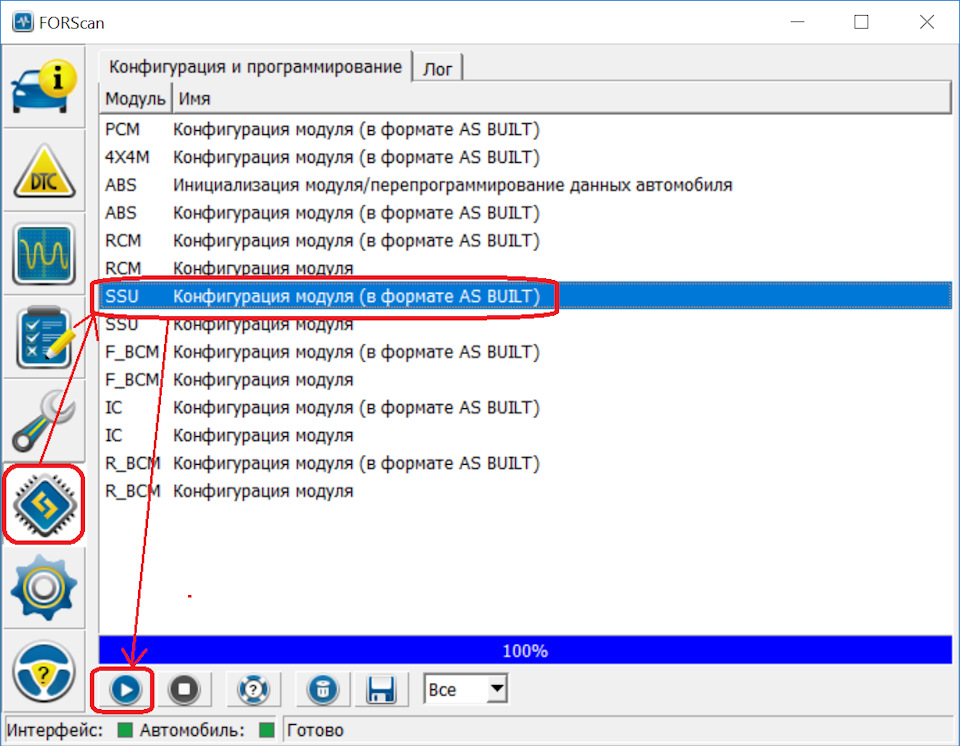Viewport: 960px width, 746px height.
Task: Click the 'Имя' column header
Action: pyautogui.click(x=561, y=99)
